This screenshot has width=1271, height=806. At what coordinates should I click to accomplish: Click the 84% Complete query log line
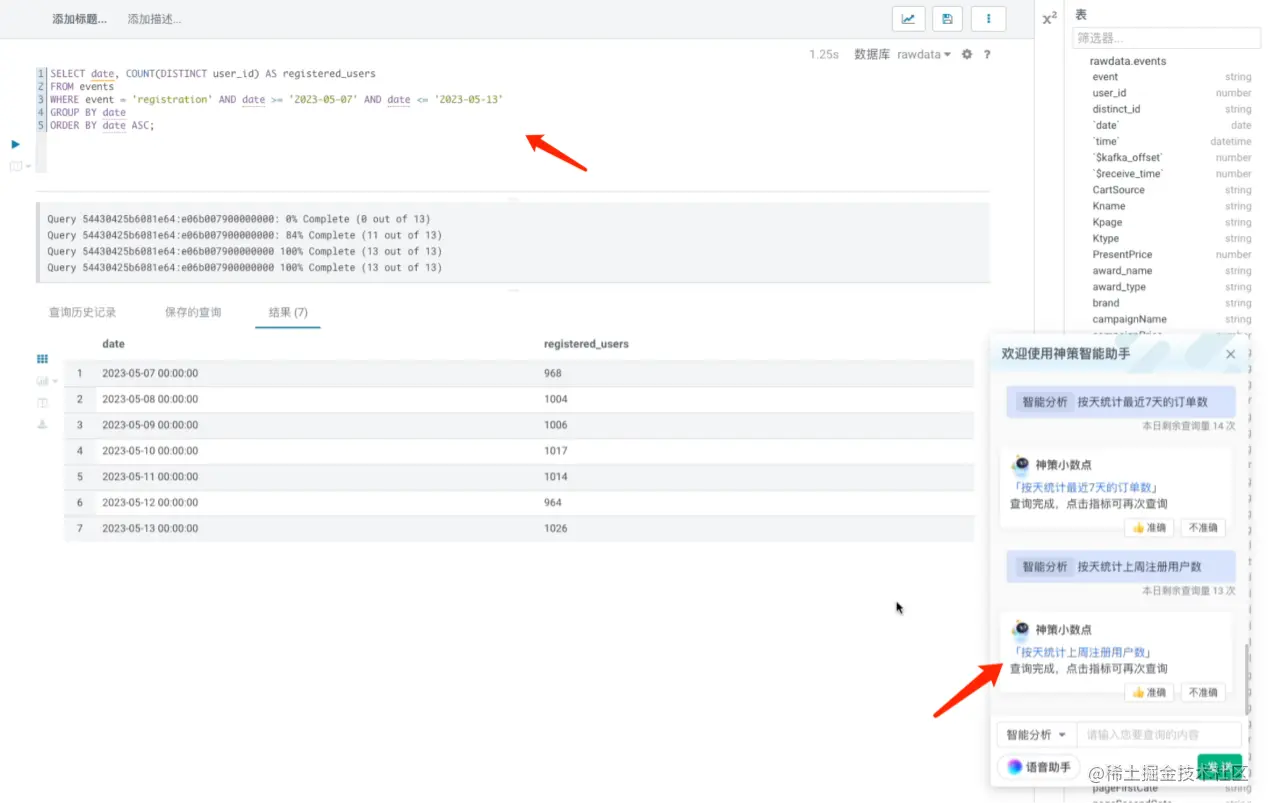244,235
